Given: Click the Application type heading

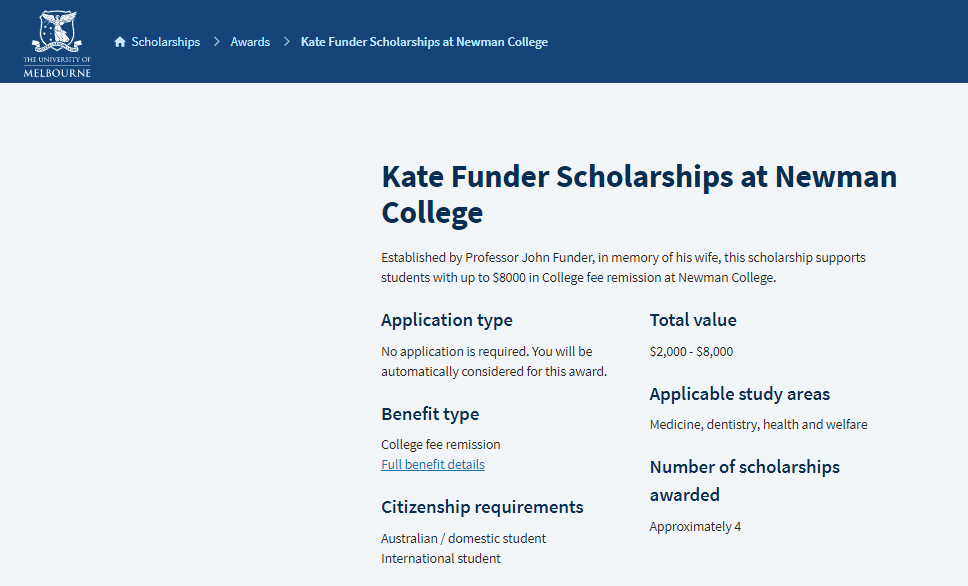Looking at the screenshot, I should click(447, 320).
